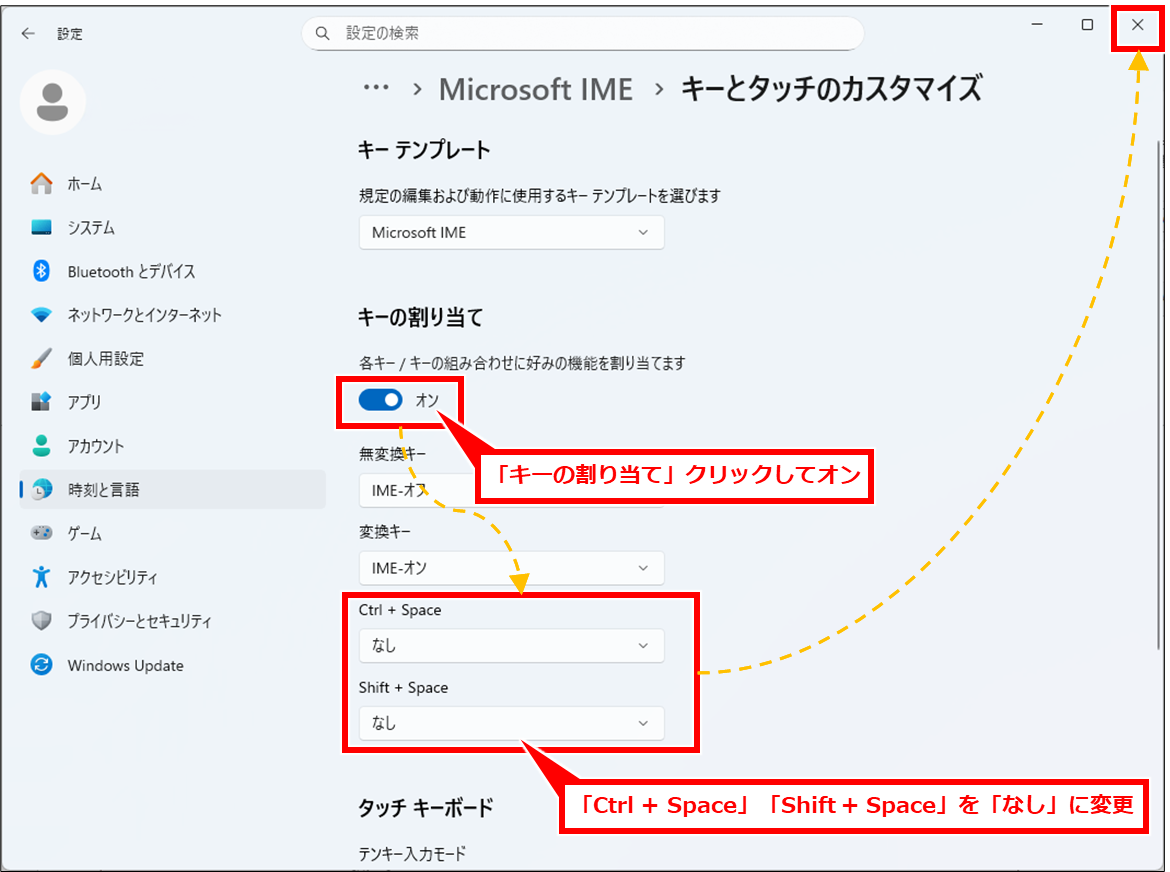Click the Personalization paintbrush icon
This screenshot has width=1170, height=872.
41,358
